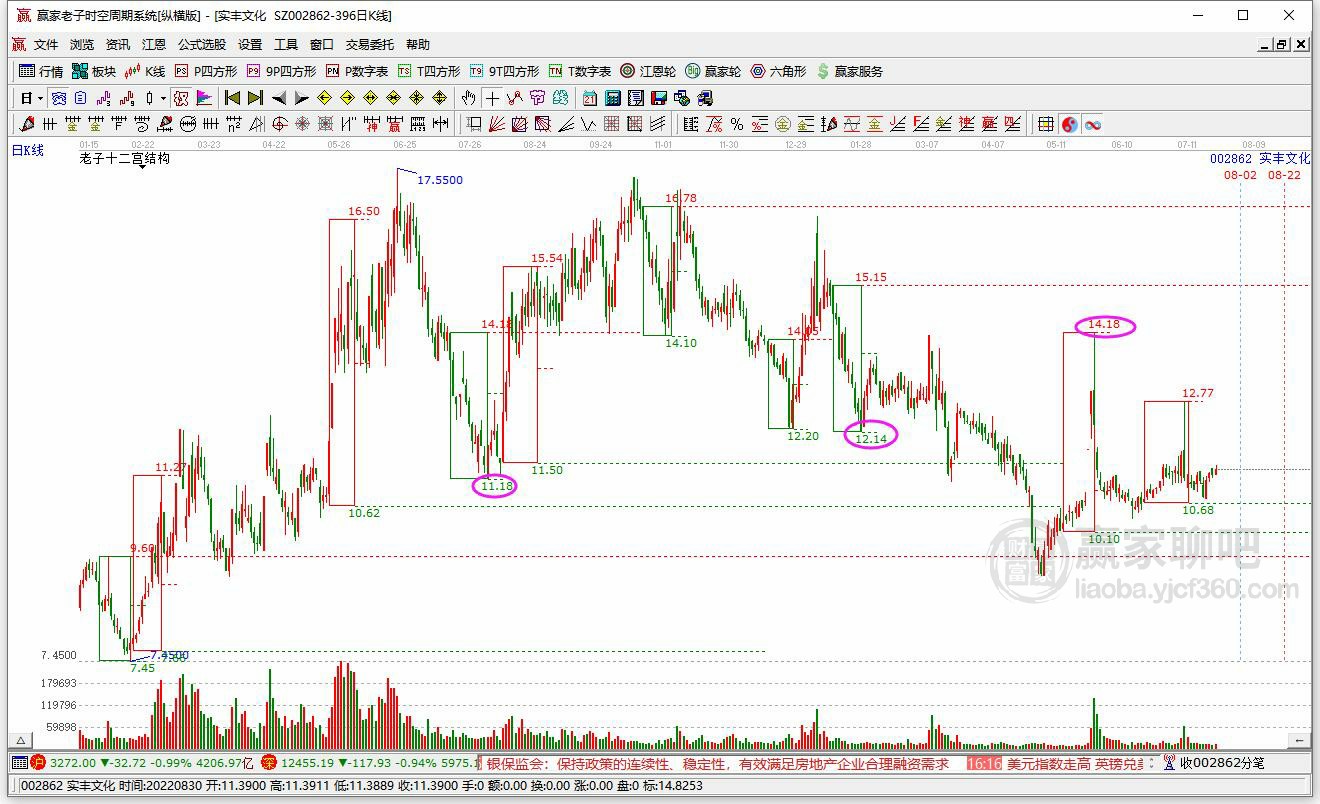The height and width of the screenshot is (804, 1320).
Task: Step chart backward with the gray left arrow
Action: point(278,98)
